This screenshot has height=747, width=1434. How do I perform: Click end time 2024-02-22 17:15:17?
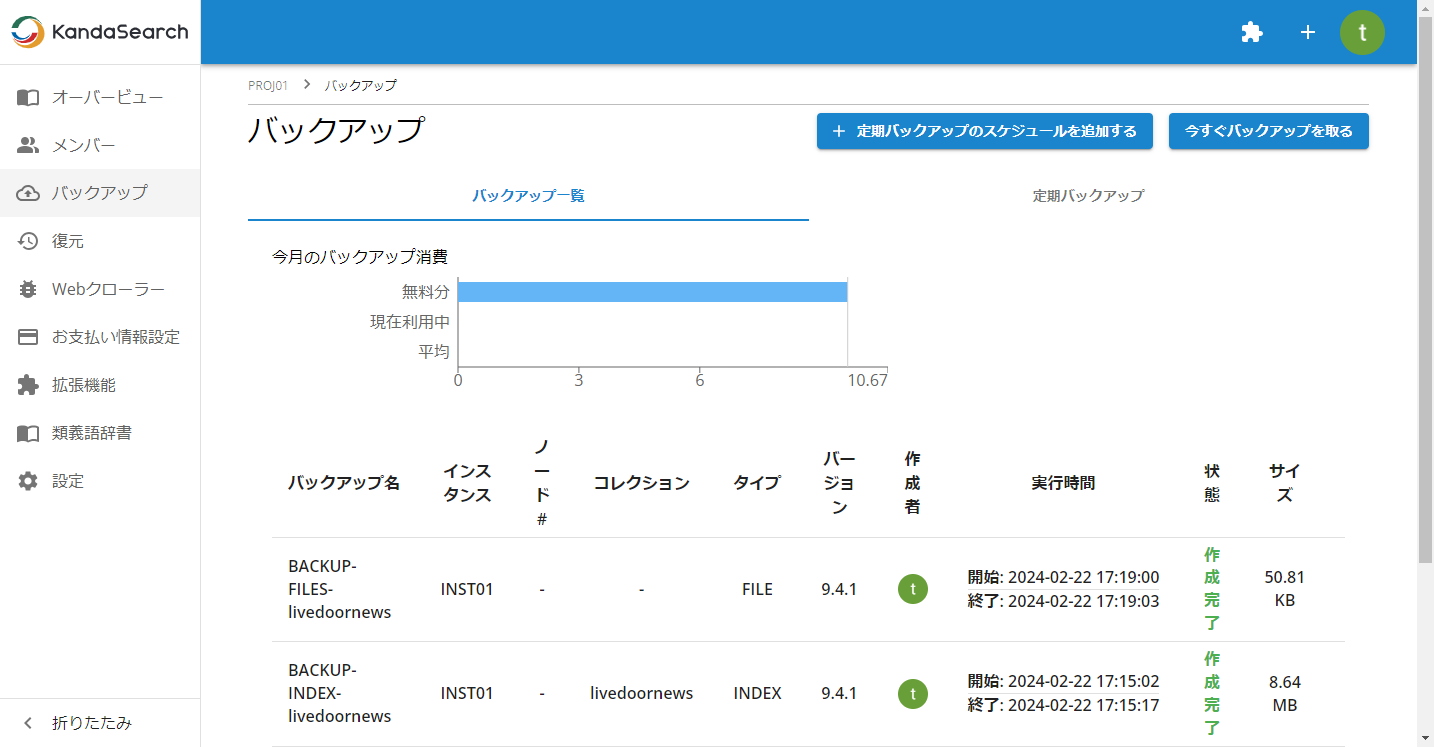(x=1083, y=705)
